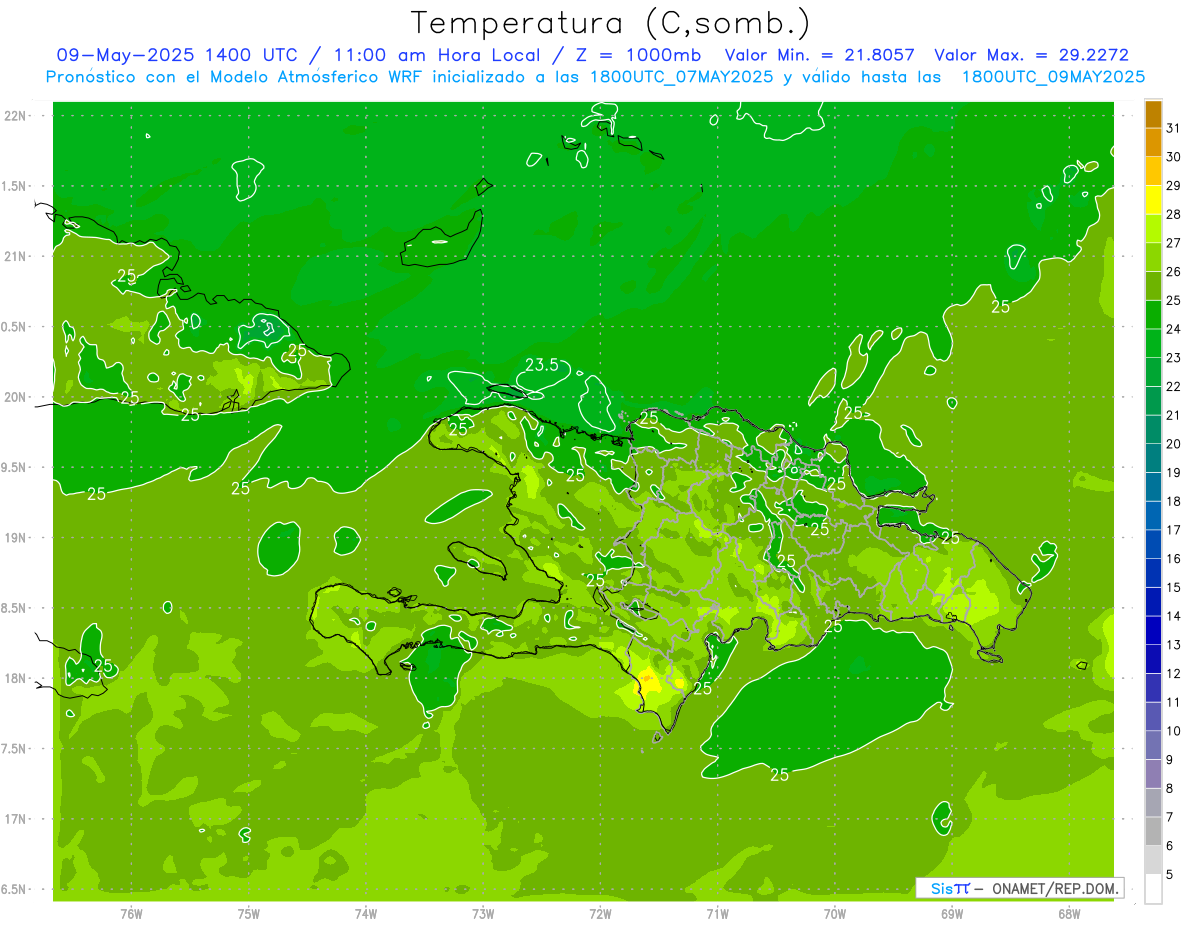The width and height of the screenshot is (1200, 927).
Task: Click 'Valor Min. = 21.8057' text
Action: coord(819,55)
